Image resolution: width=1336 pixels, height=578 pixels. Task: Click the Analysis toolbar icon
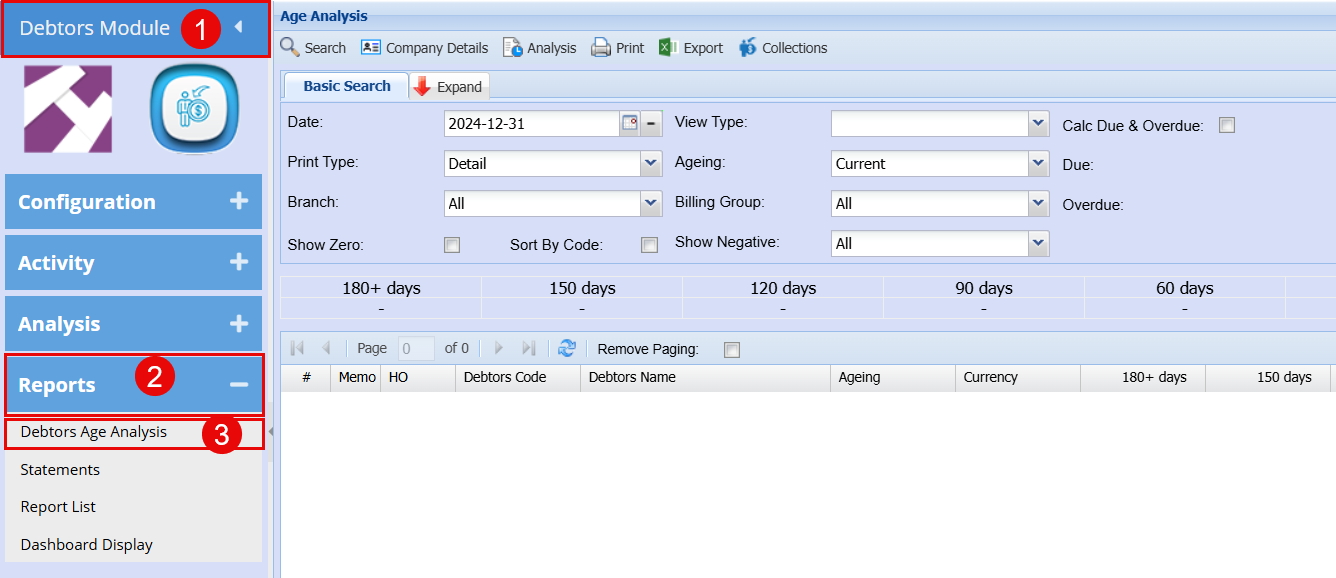(512, 47)
